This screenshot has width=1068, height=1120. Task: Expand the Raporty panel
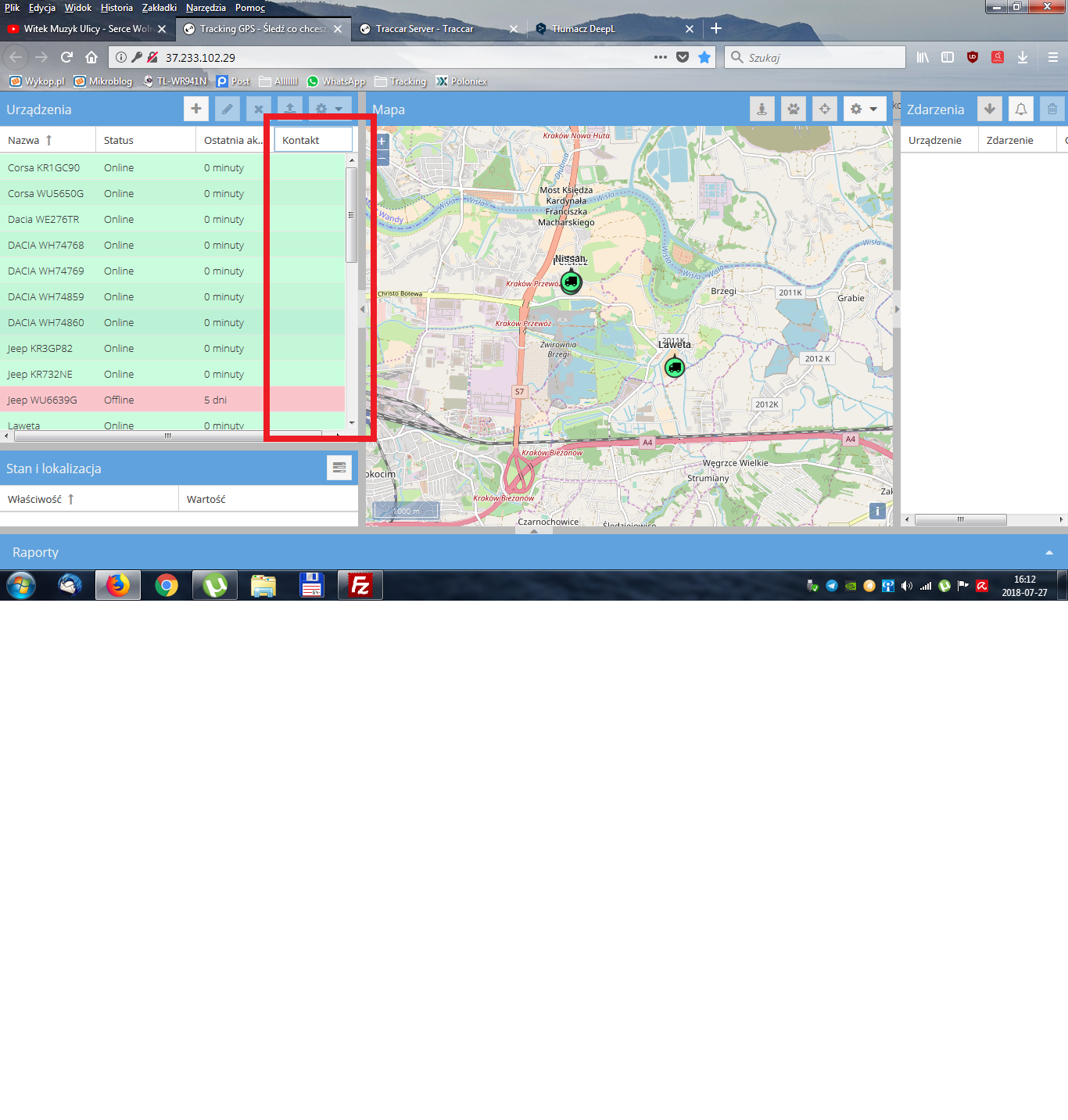(x=1049, y=552)
